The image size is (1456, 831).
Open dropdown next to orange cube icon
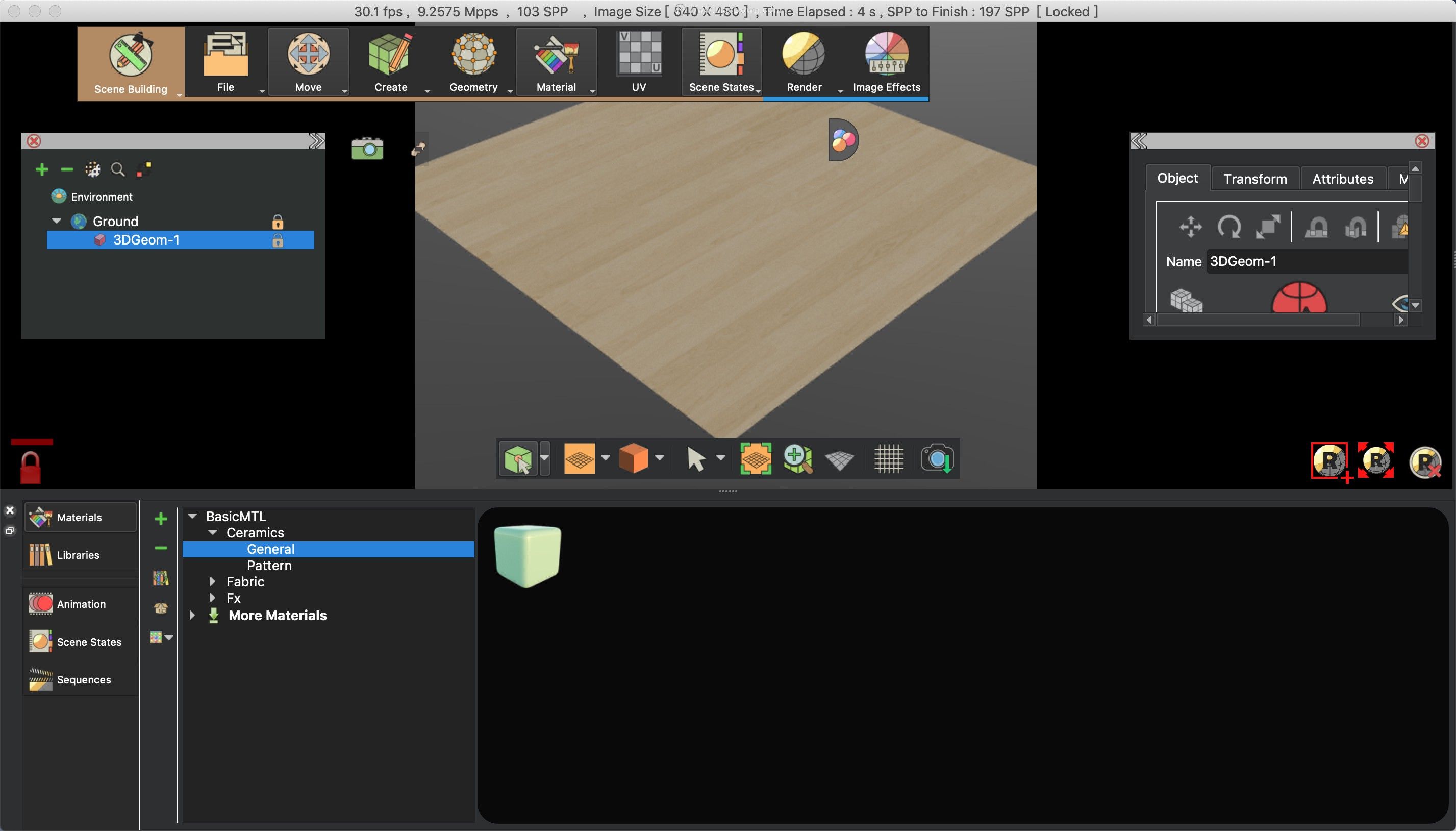pos(660,458)
